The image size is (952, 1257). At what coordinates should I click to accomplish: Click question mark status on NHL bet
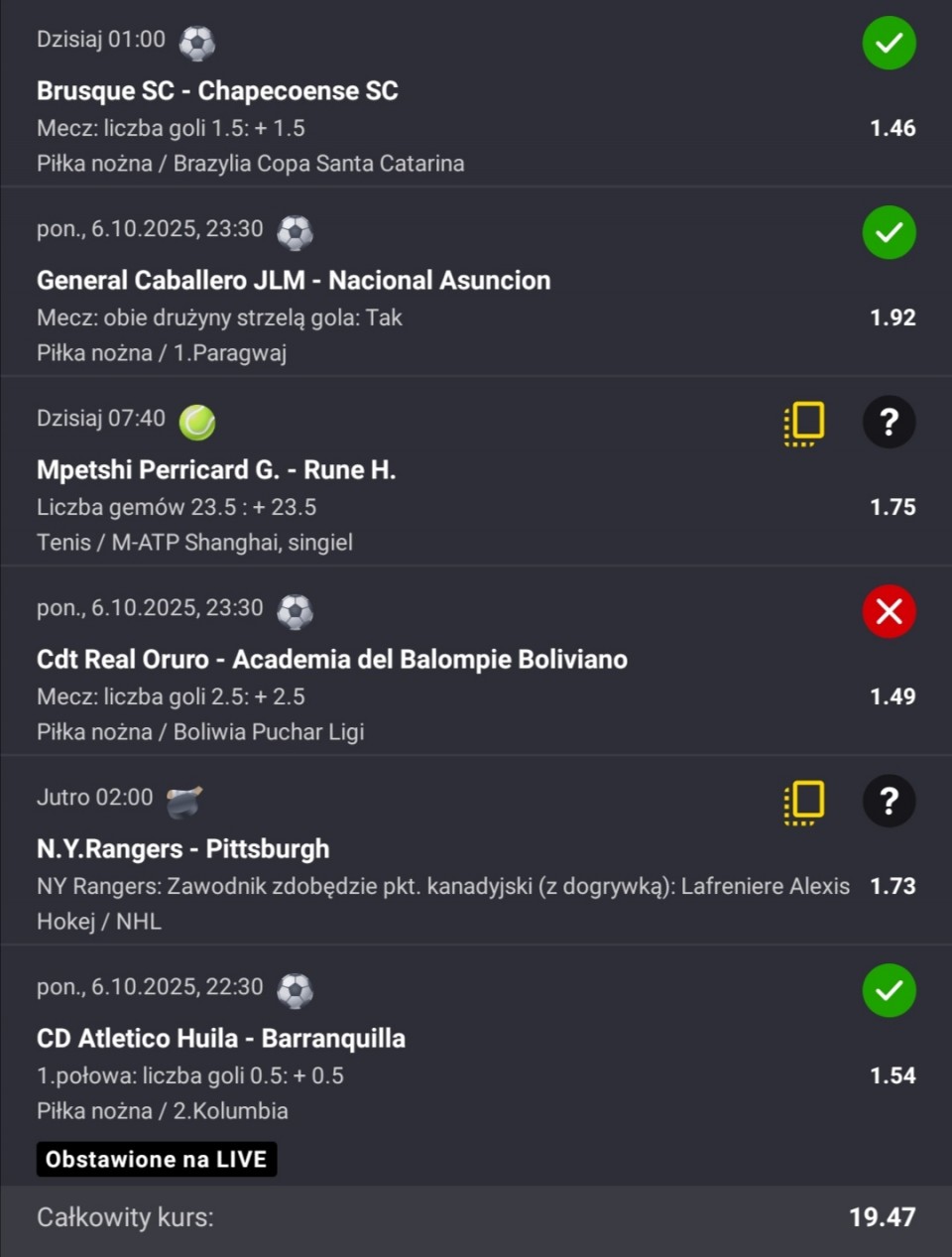(889, 802)
